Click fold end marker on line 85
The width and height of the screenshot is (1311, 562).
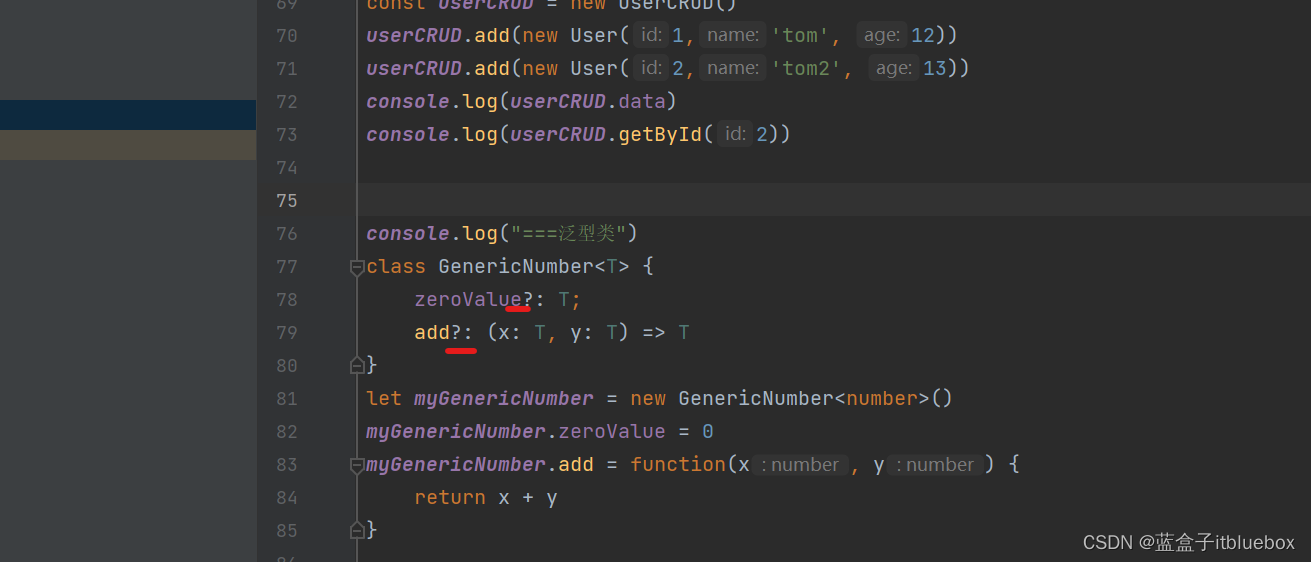tap(356, 529)
